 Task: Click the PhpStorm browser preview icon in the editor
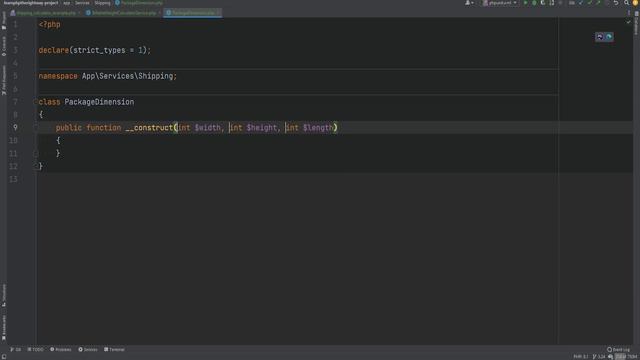pos(600,37)
